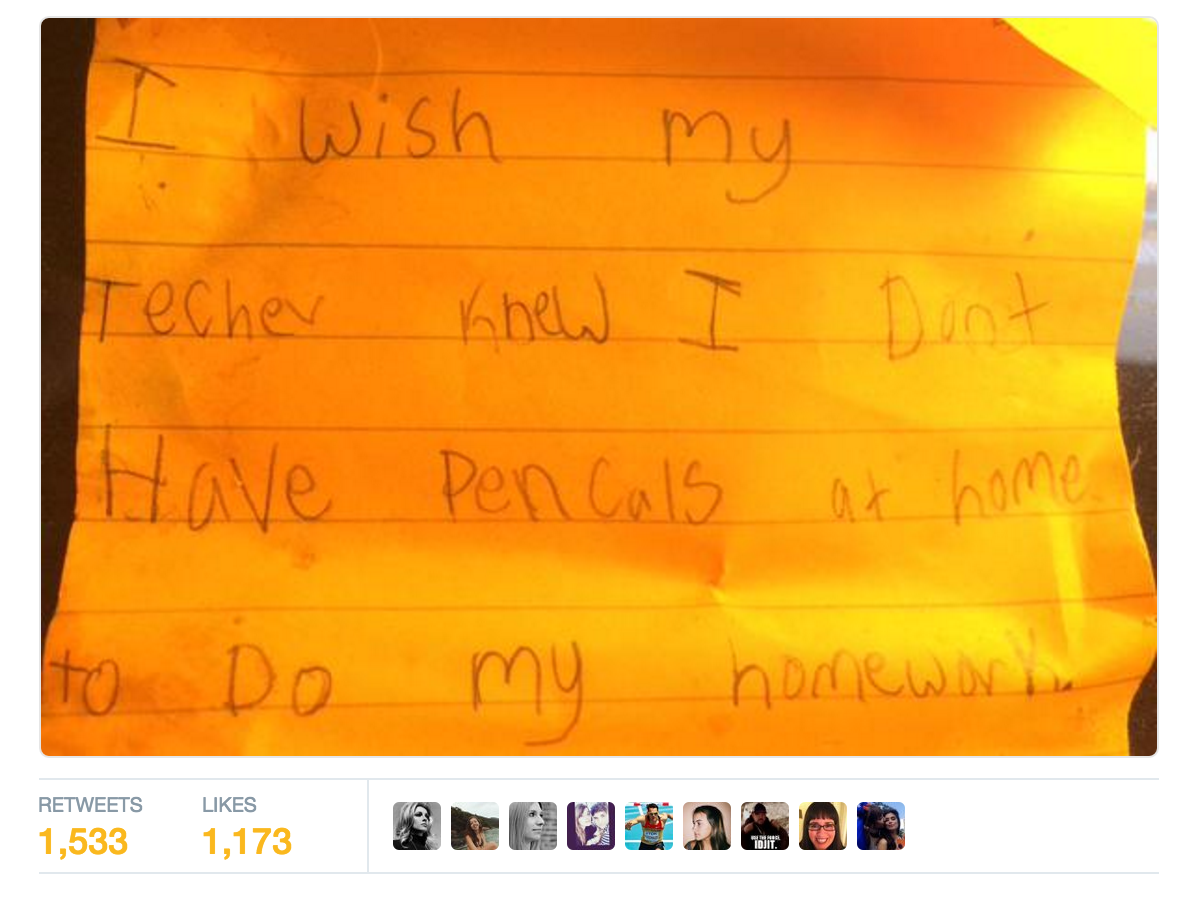This screenshot has width=1189, height=901.
Task: Click the RETWEETS label
Action: 90,805
